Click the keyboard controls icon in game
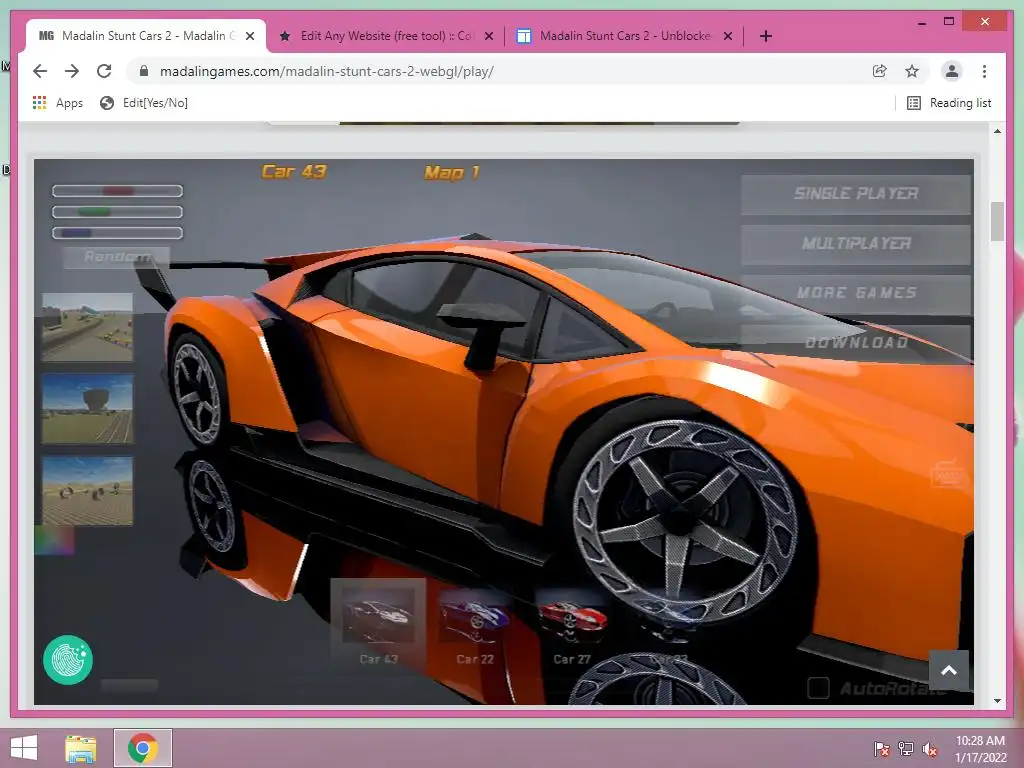1024x768 pixels. (x=949, y=475)
